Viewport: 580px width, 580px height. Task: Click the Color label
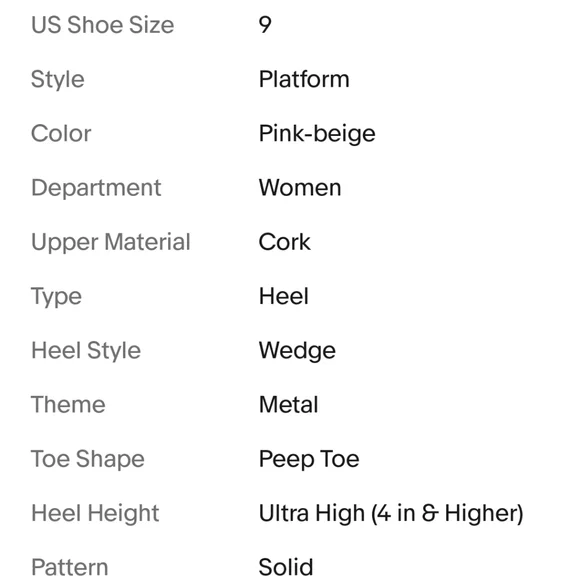pyautogui.click(x=61, y=134)
